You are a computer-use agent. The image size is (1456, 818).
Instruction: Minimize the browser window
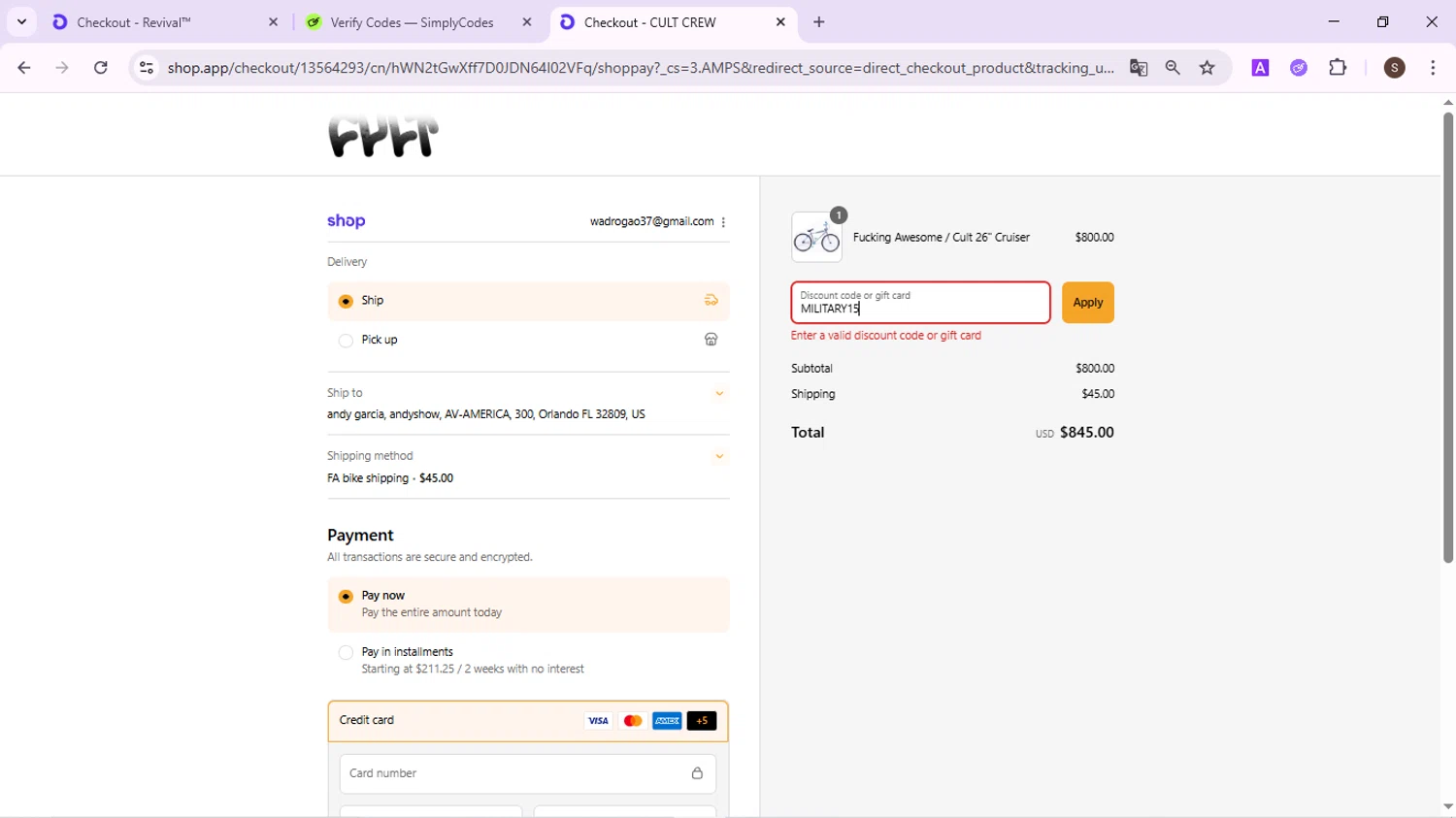pyautogui.click(x=1334, y=21)
